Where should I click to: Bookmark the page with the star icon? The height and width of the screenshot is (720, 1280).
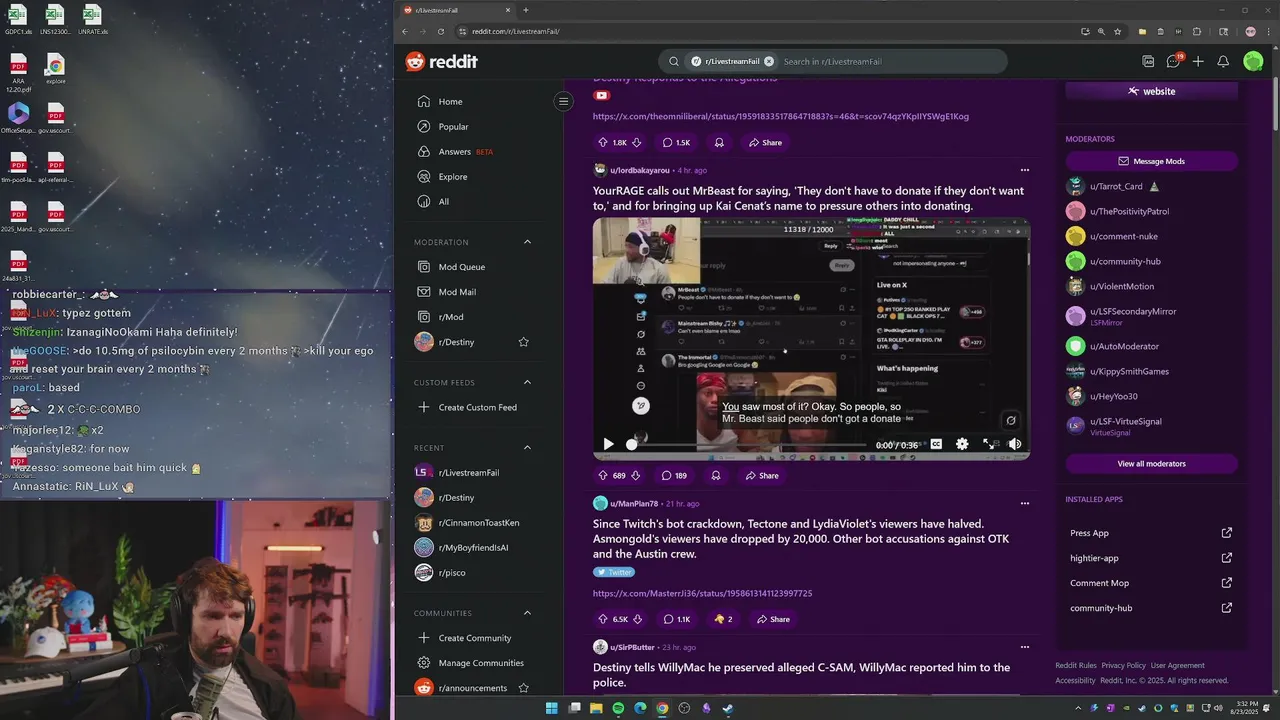coord(1118,31)
